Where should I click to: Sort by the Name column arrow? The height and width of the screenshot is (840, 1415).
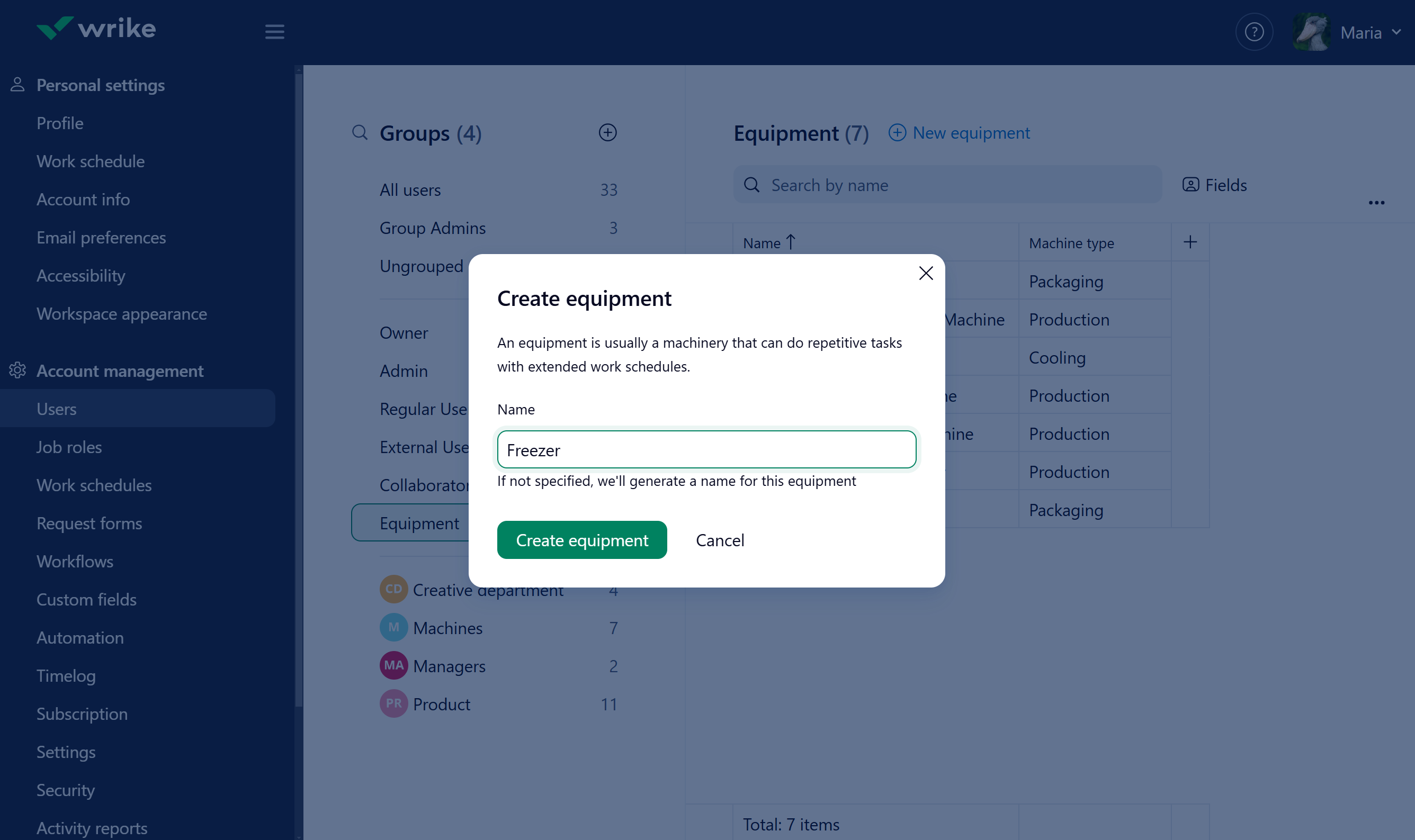point(791,242)
